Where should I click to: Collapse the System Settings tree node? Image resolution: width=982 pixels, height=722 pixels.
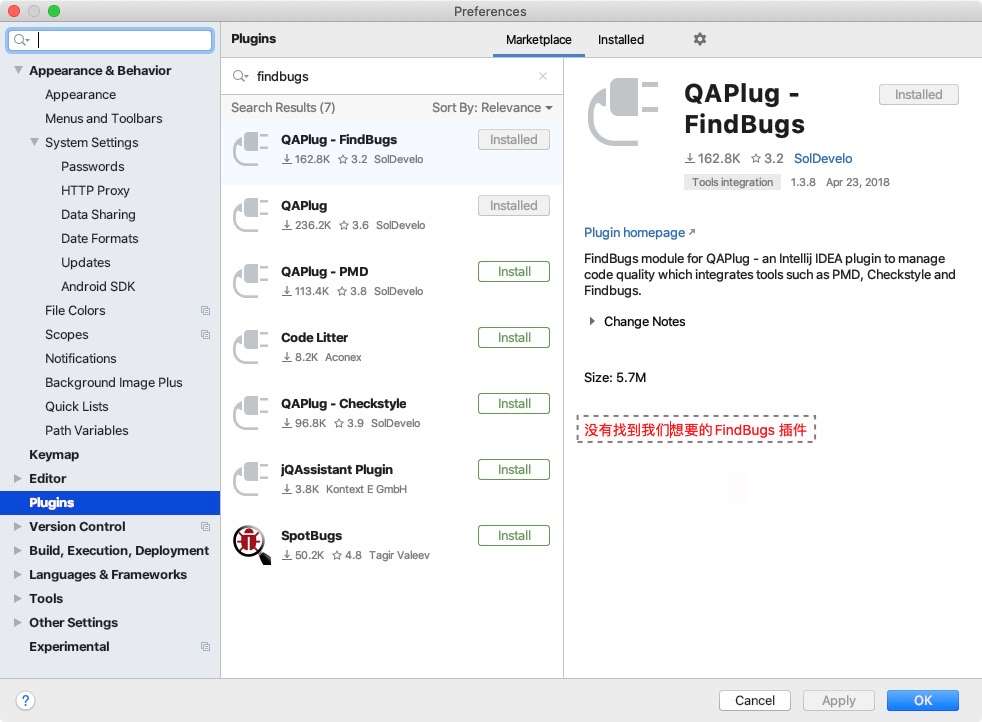(x=34, y=142)
